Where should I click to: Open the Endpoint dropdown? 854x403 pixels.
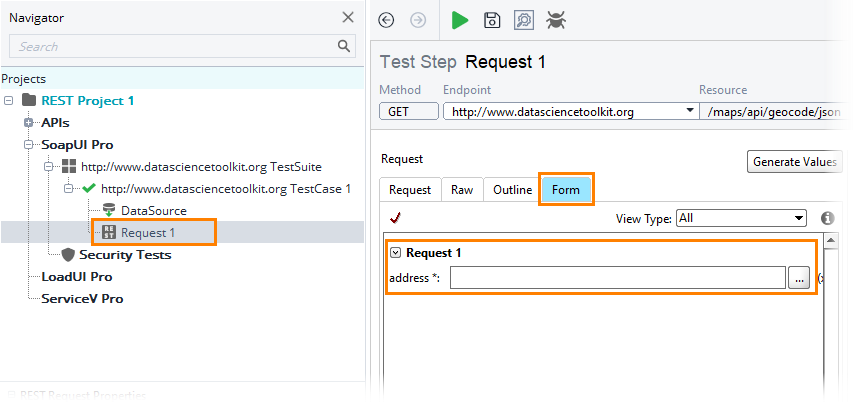coord(691,111)
